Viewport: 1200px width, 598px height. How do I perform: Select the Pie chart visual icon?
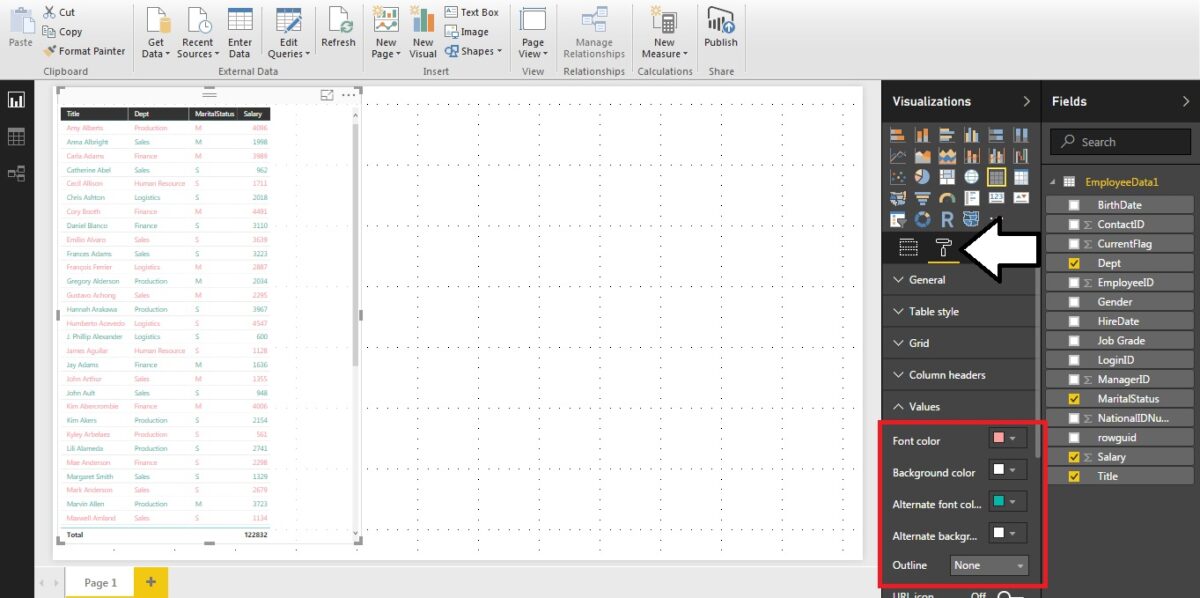[x=922, y=176]
